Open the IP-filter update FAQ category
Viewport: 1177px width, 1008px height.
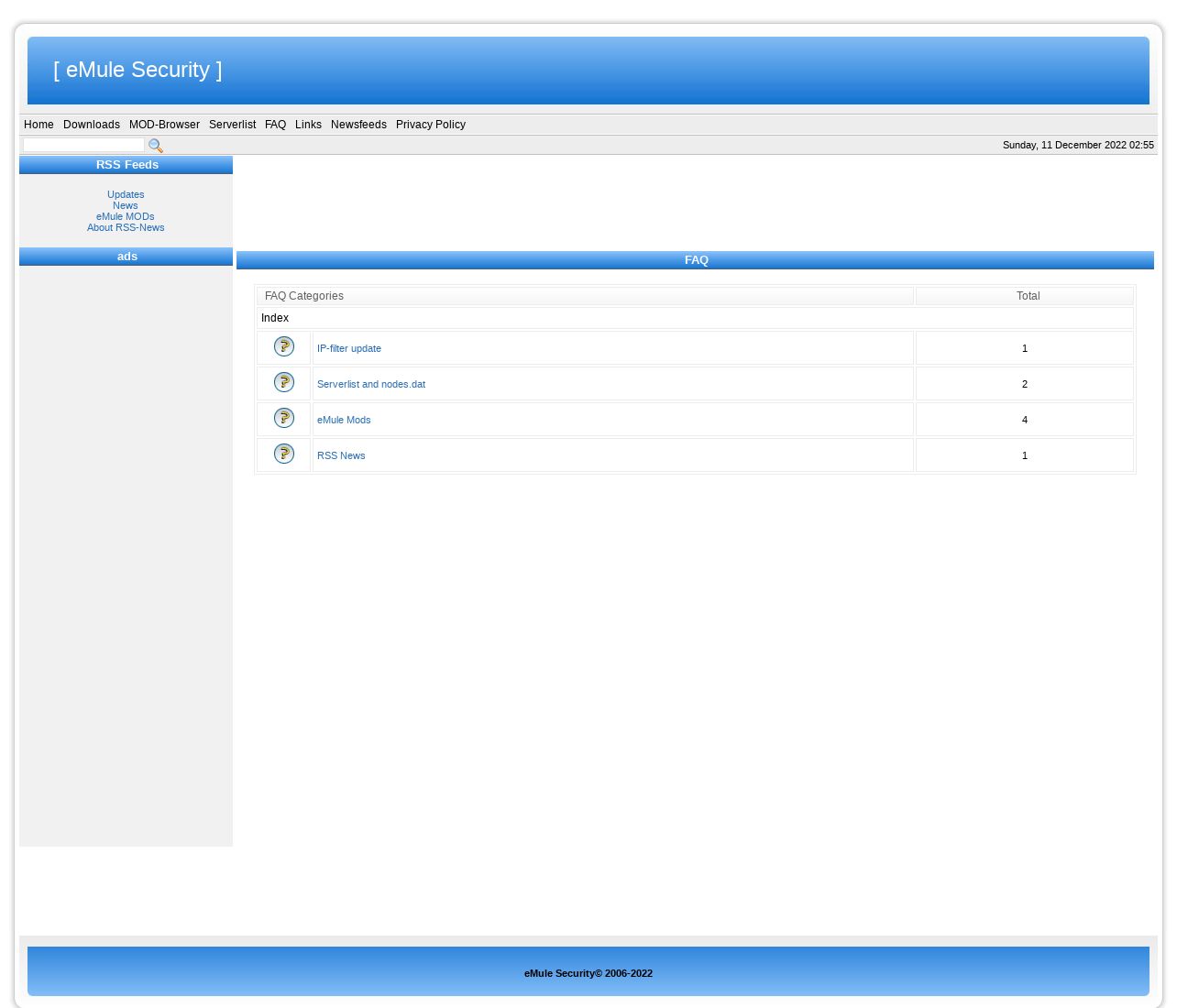(x=349, y=348)
